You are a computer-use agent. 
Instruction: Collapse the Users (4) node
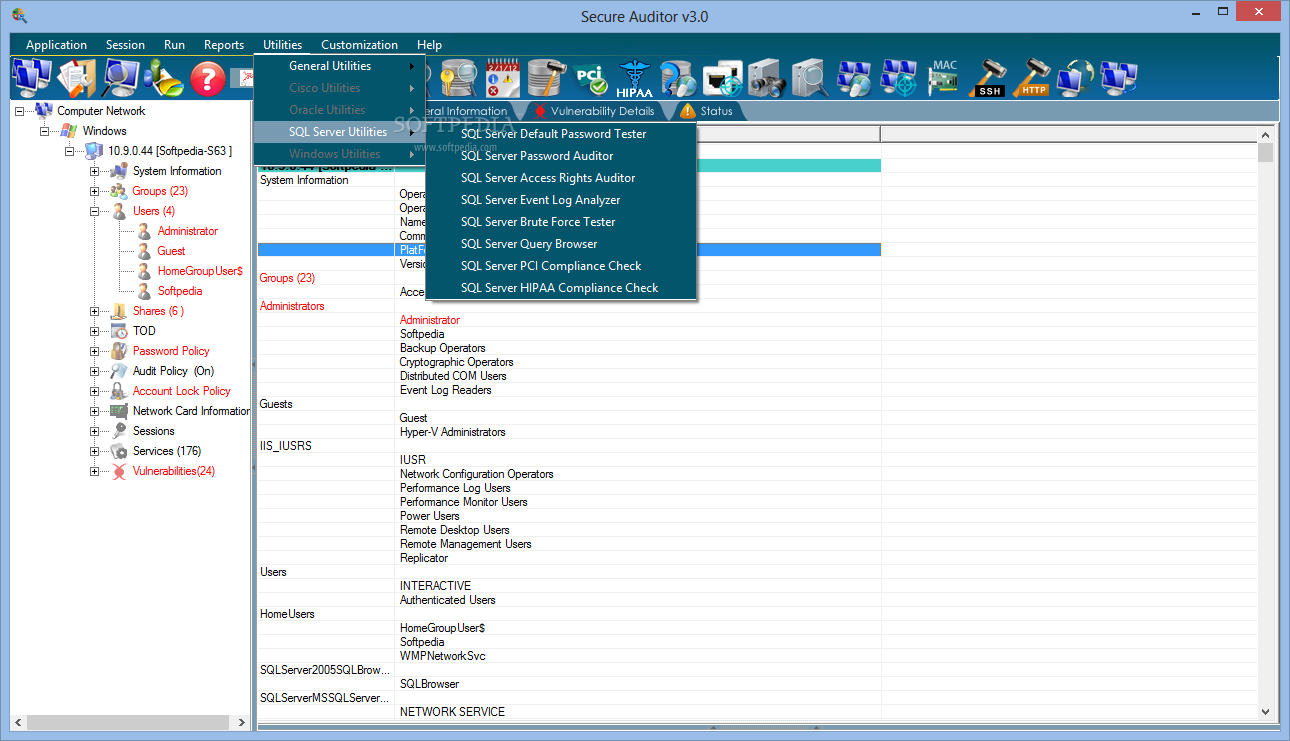pyautogui.click(x=95, y=211)
